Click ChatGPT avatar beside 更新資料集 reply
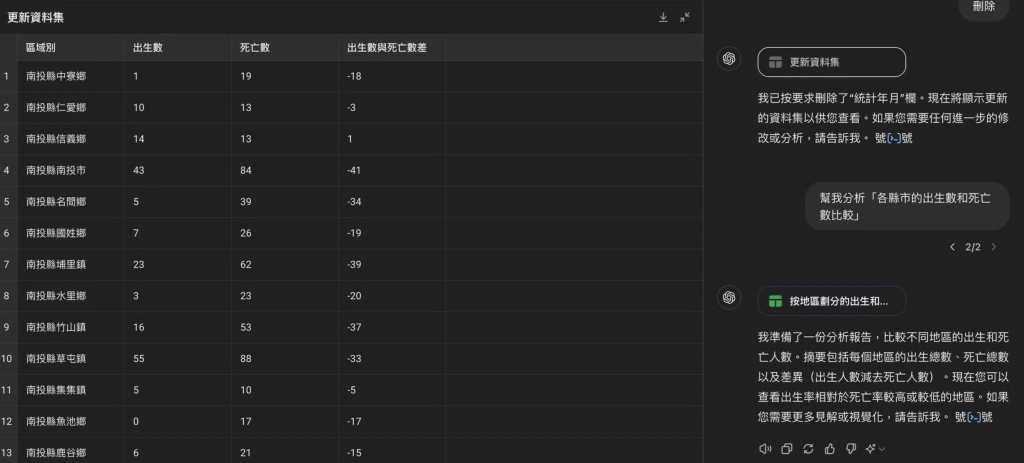Image resolution: width=1024 pixels, height=463 pixels. pos(729,59)
